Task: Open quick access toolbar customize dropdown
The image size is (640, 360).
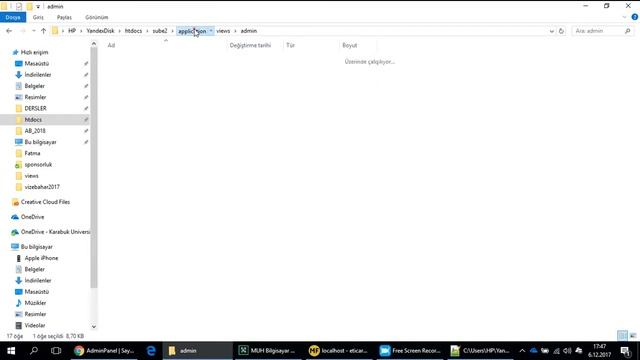Action: pos(38,7)
